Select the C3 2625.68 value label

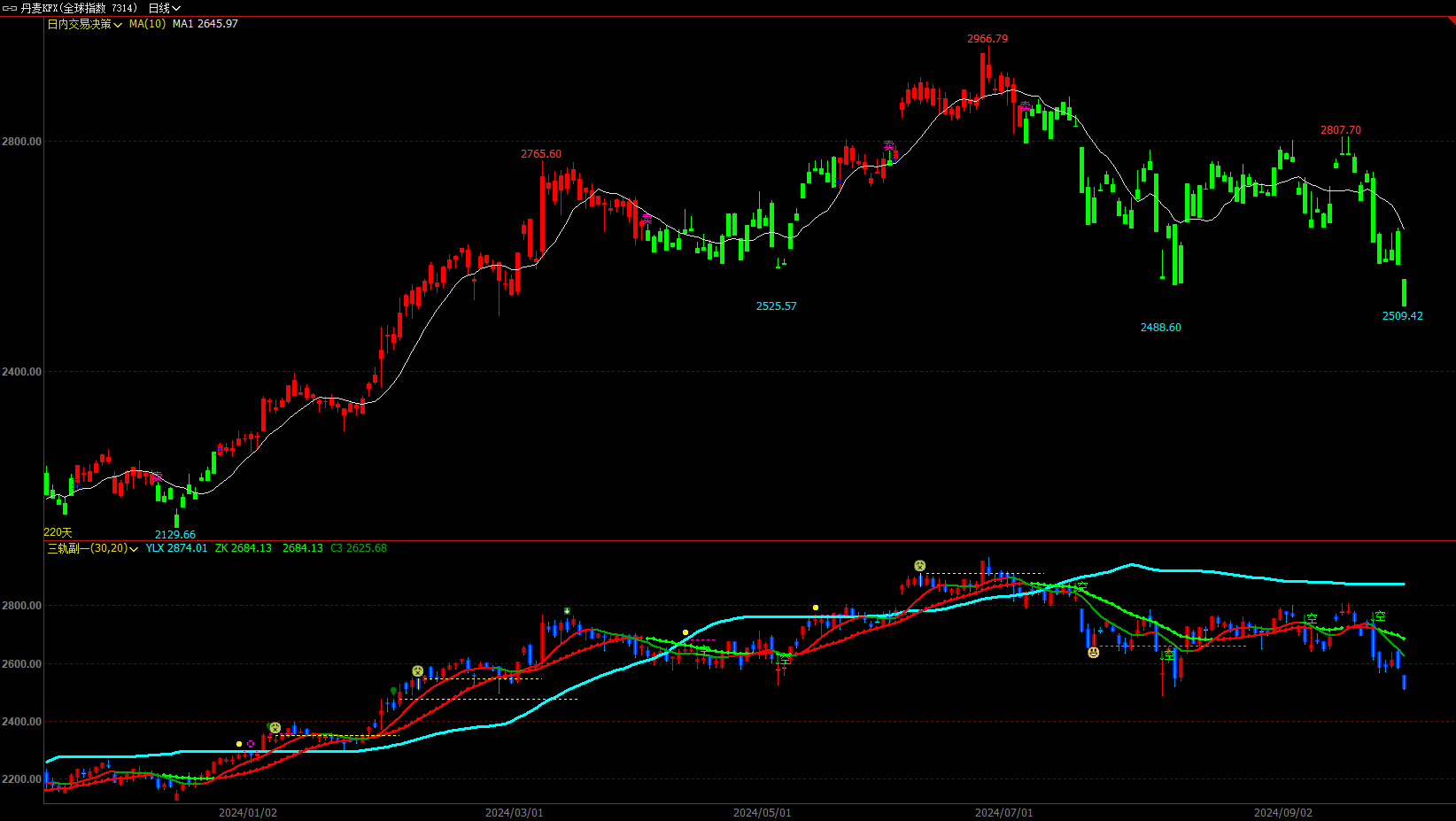[359, 548]
